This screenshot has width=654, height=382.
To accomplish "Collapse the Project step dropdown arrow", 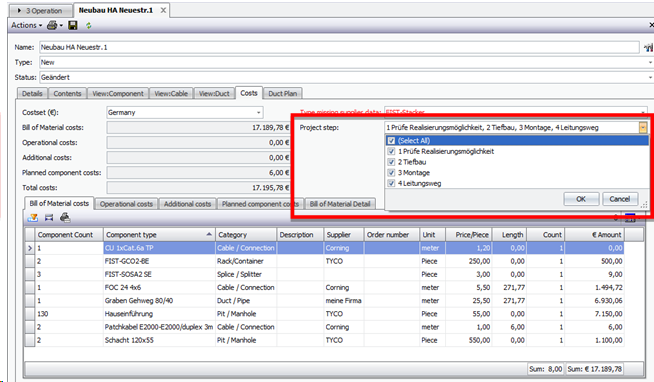I will click(x=643, y=128).
